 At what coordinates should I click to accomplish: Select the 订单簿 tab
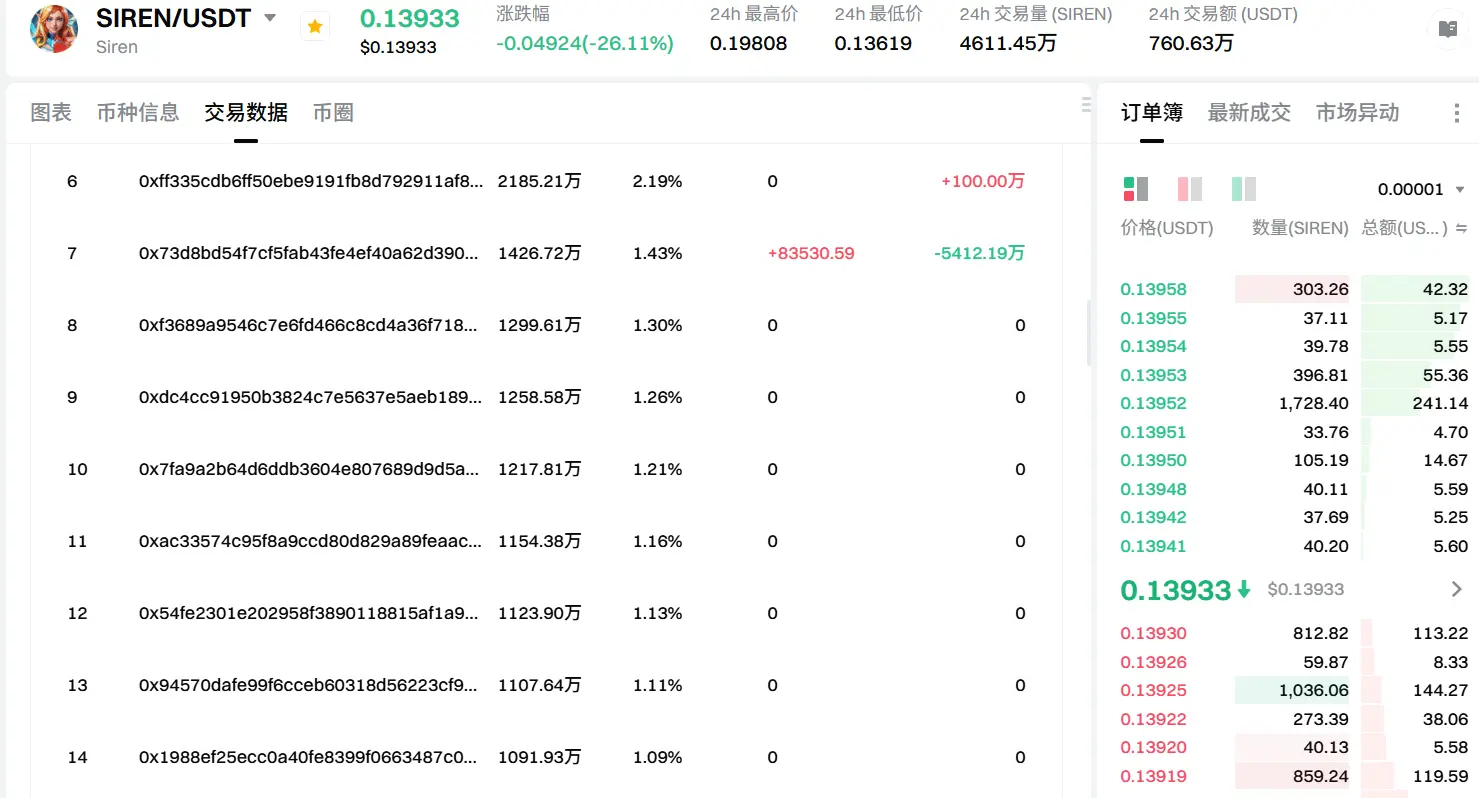coord(1152,113)
